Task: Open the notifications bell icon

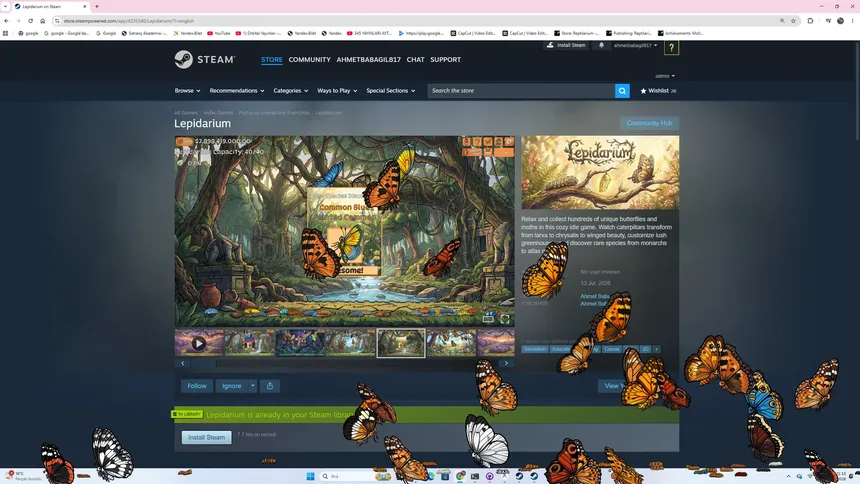Action: (601, 46)
